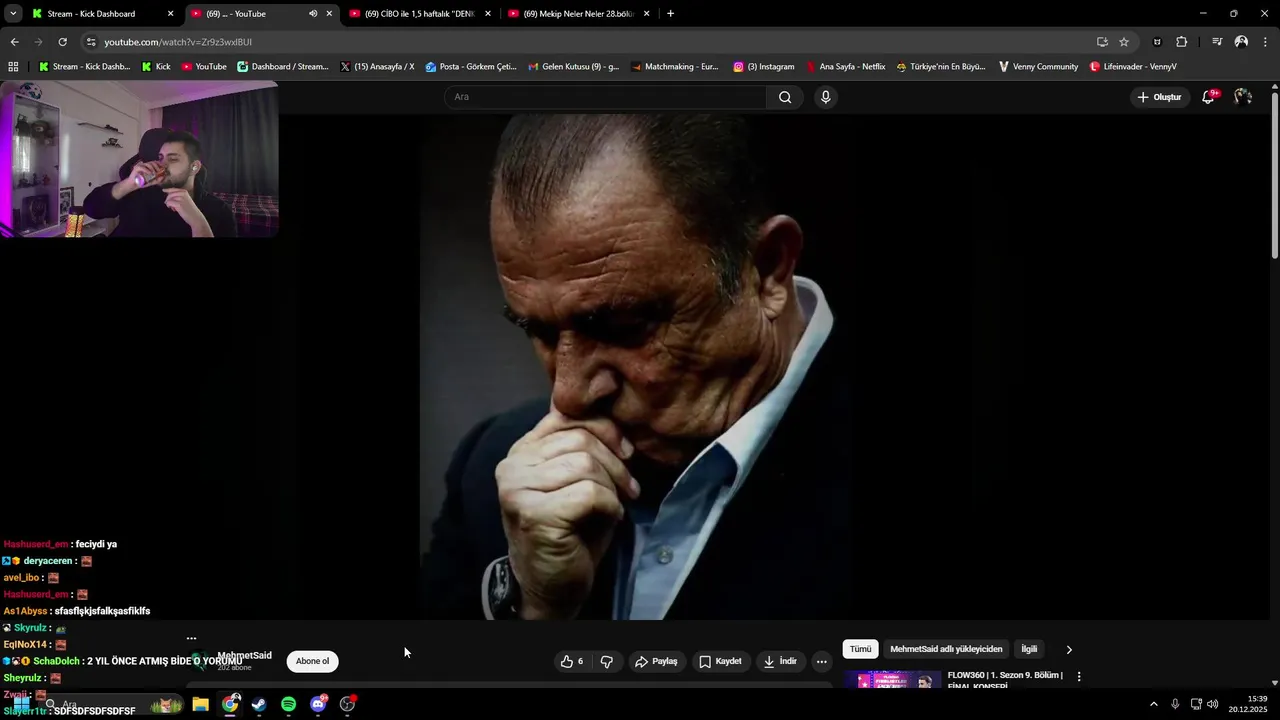
Task: View site information icon in address bar
Action: point(91,42)
